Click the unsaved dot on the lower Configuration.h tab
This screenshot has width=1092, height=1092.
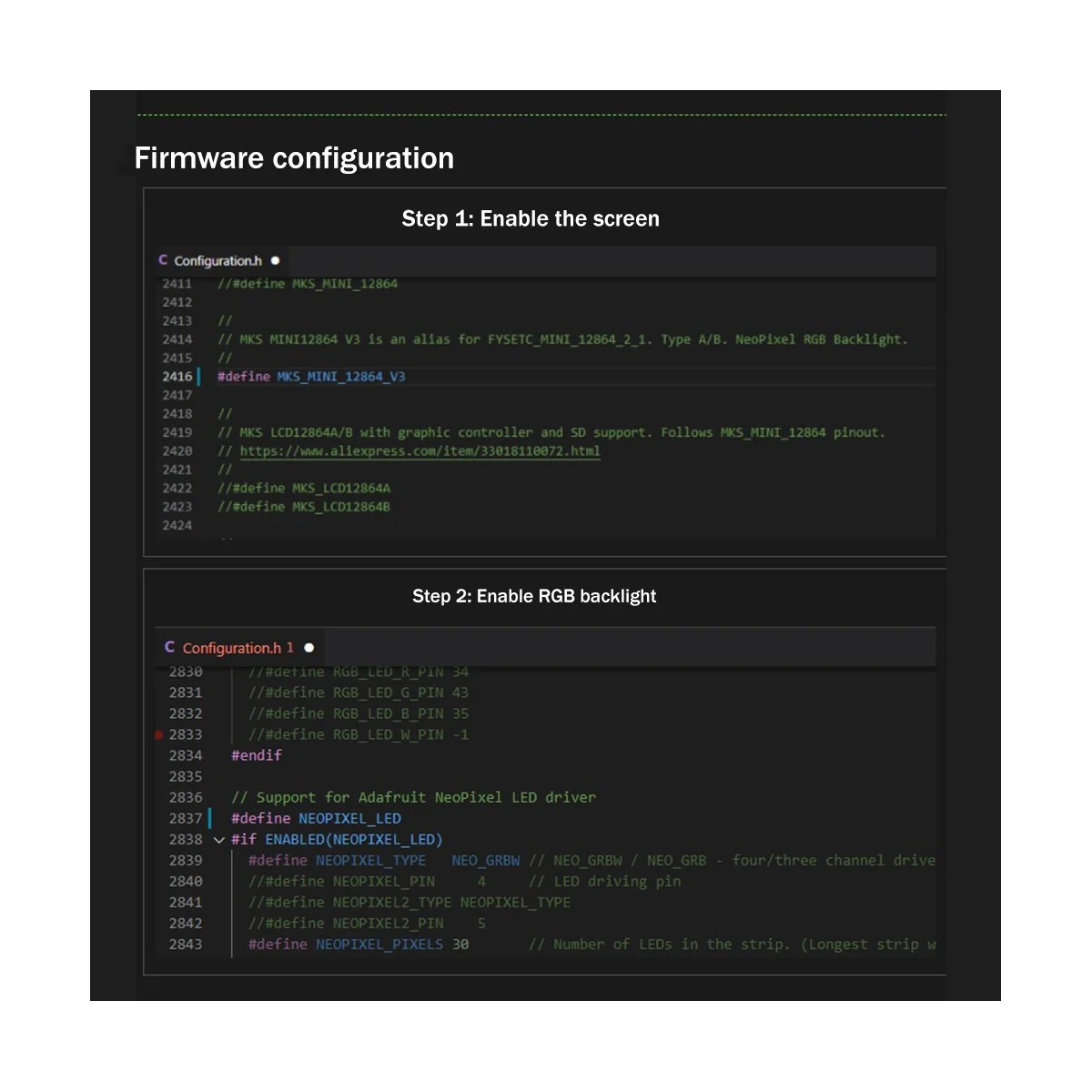(x=309, y=648)
